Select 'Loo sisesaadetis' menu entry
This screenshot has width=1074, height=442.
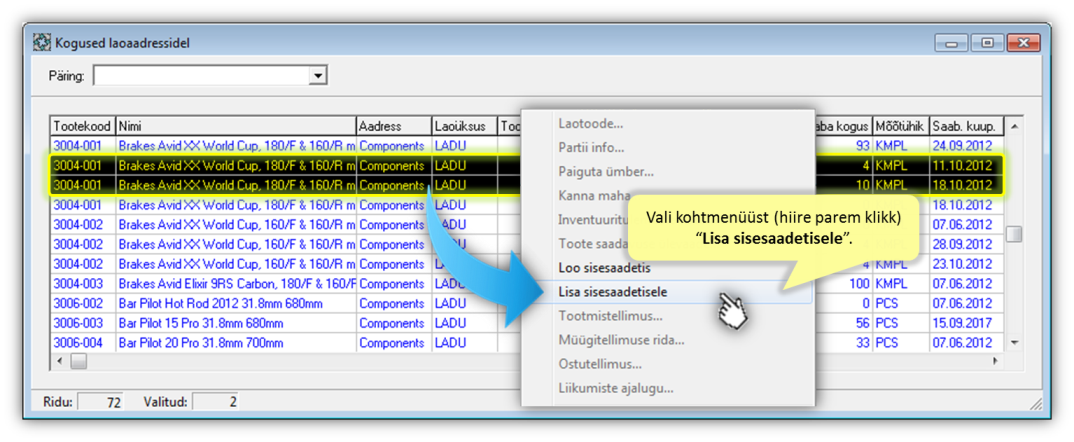click(x=605, y=268)
